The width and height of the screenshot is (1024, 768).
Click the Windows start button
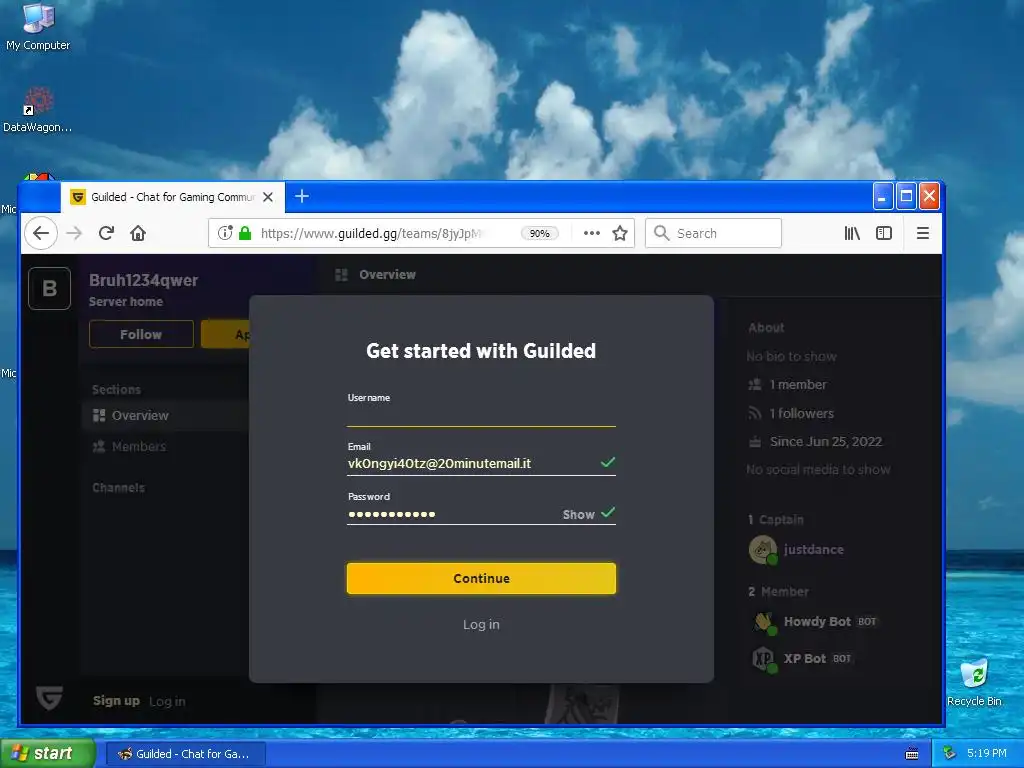click(48, 753)
